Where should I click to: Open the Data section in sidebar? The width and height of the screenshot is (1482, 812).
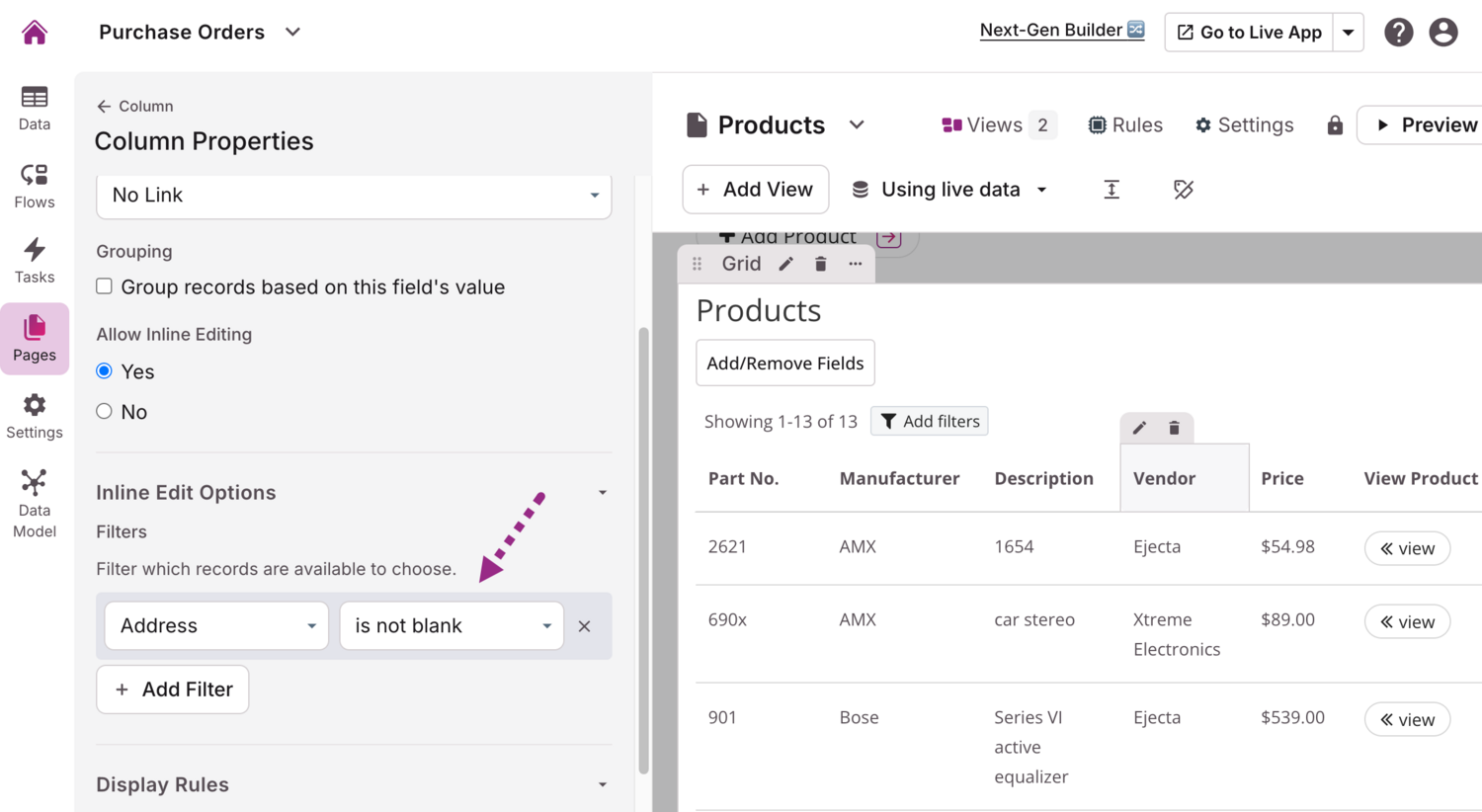35,108
